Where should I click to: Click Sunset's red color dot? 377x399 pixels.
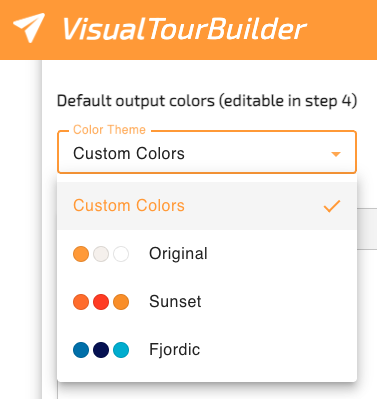click(x=101, y=302)
